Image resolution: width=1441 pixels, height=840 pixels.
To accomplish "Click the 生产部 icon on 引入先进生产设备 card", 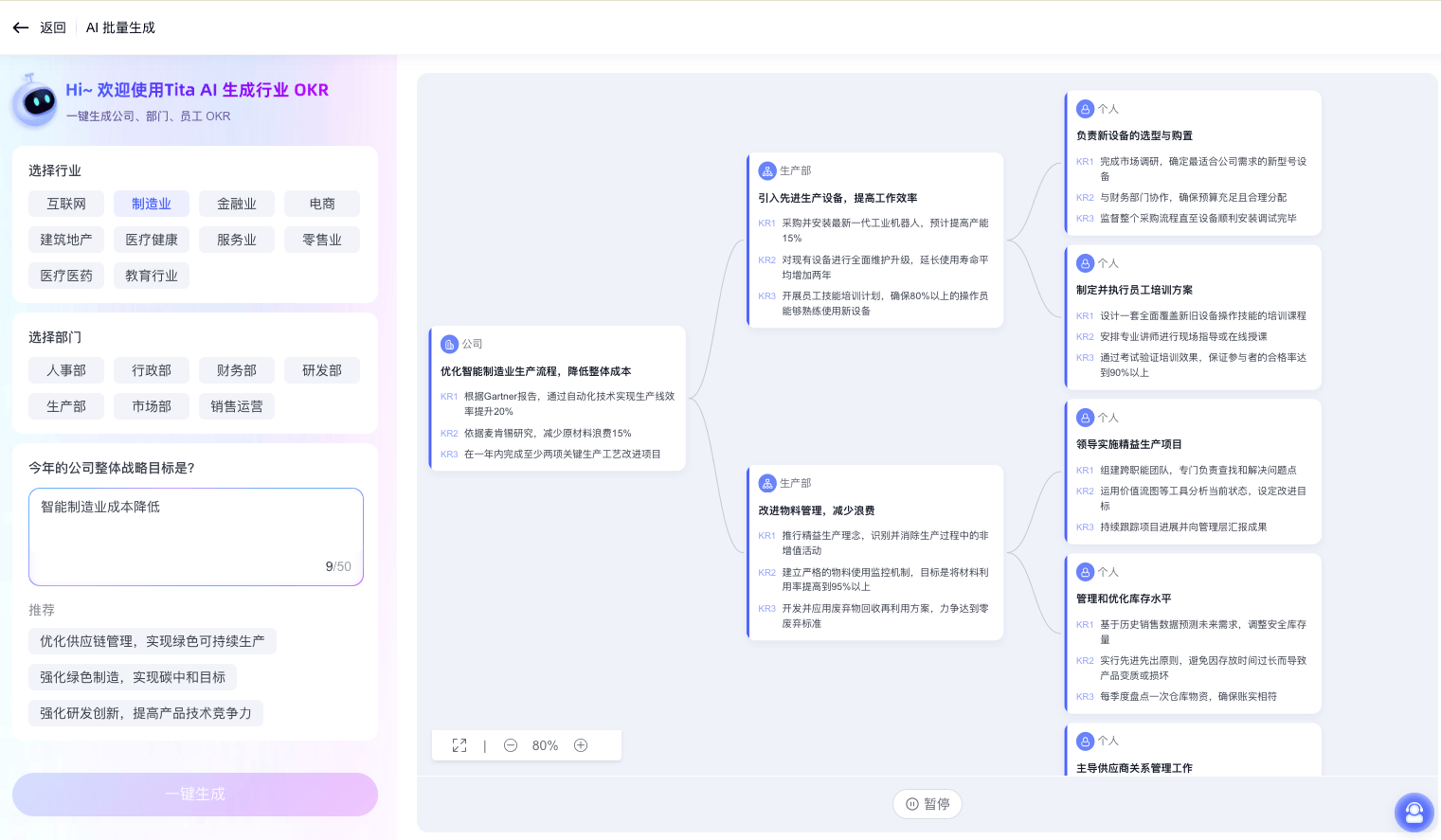I will (767, 170).
